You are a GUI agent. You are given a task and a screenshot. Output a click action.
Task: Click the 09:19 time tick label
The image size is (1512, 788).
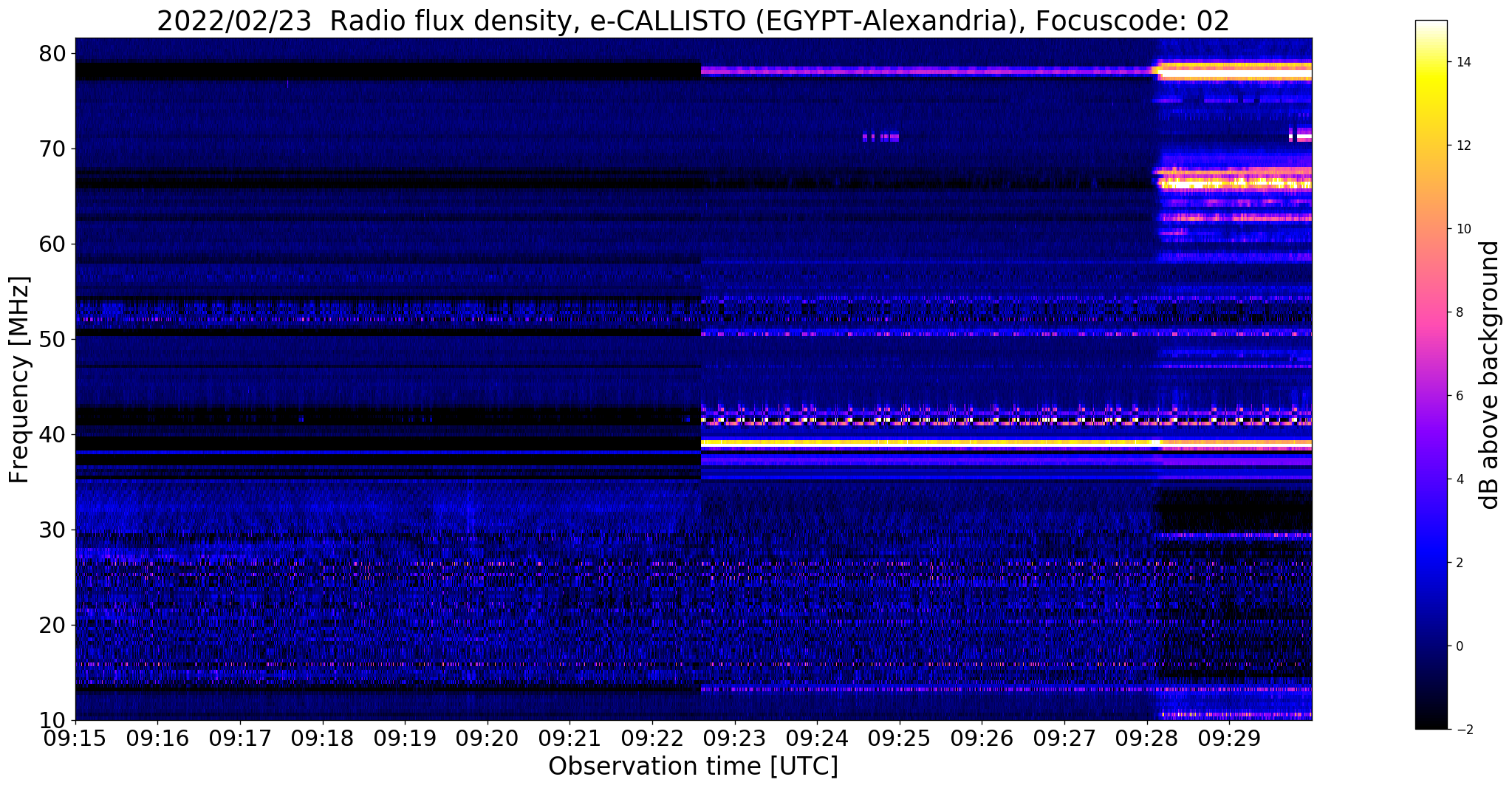click(405, 737)
